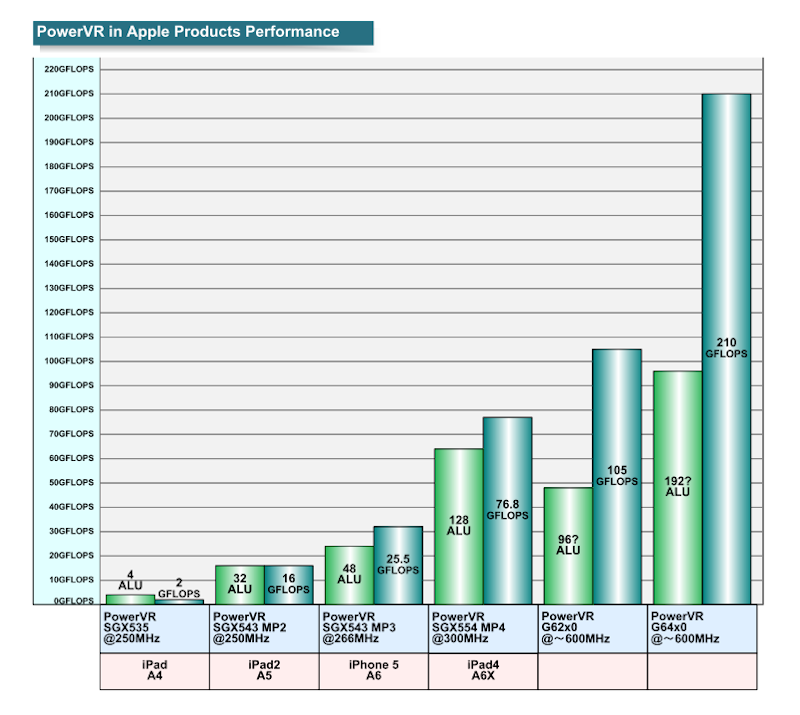This screenshot has height=715, width=800.
Task: Select the PowerVR G64x0 @~600MHz cell
Action: pyautogui.click(x=702, y=629)
